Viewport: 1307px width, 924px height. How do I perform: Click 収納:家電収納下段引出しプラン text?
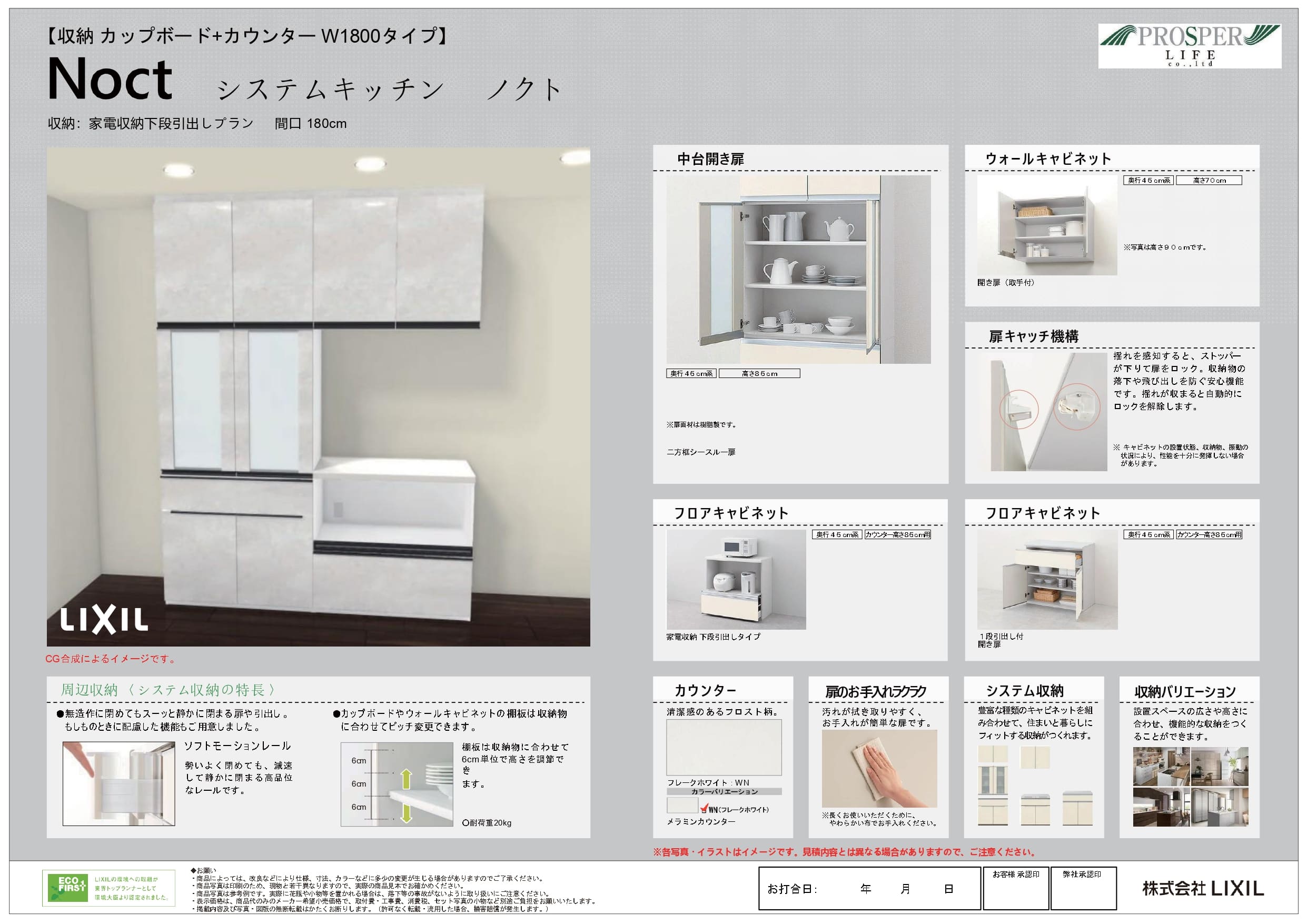151,124
